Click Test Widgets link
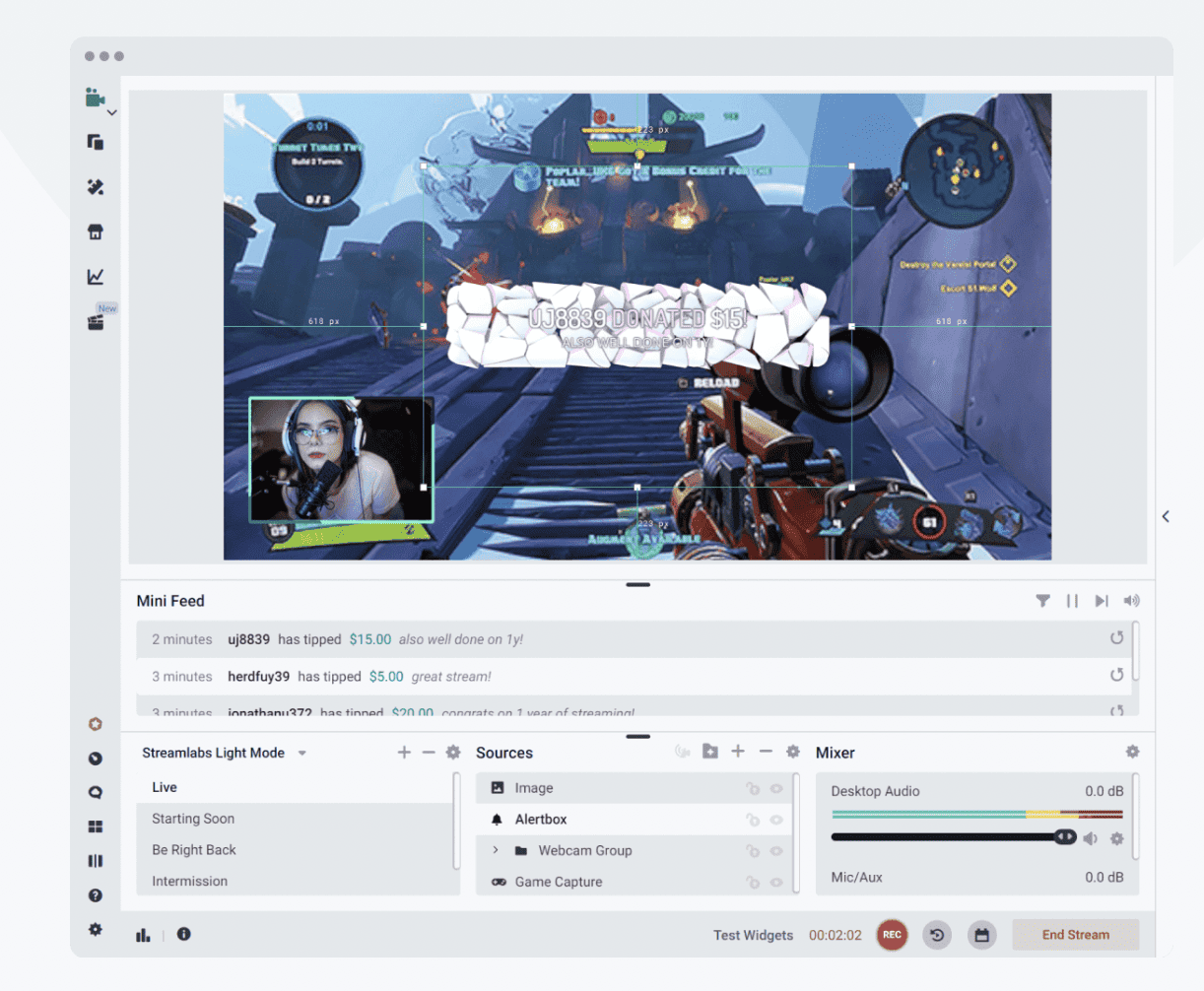Image resolution: width=1204 pixels, height=991 pixels. (753, 935)
